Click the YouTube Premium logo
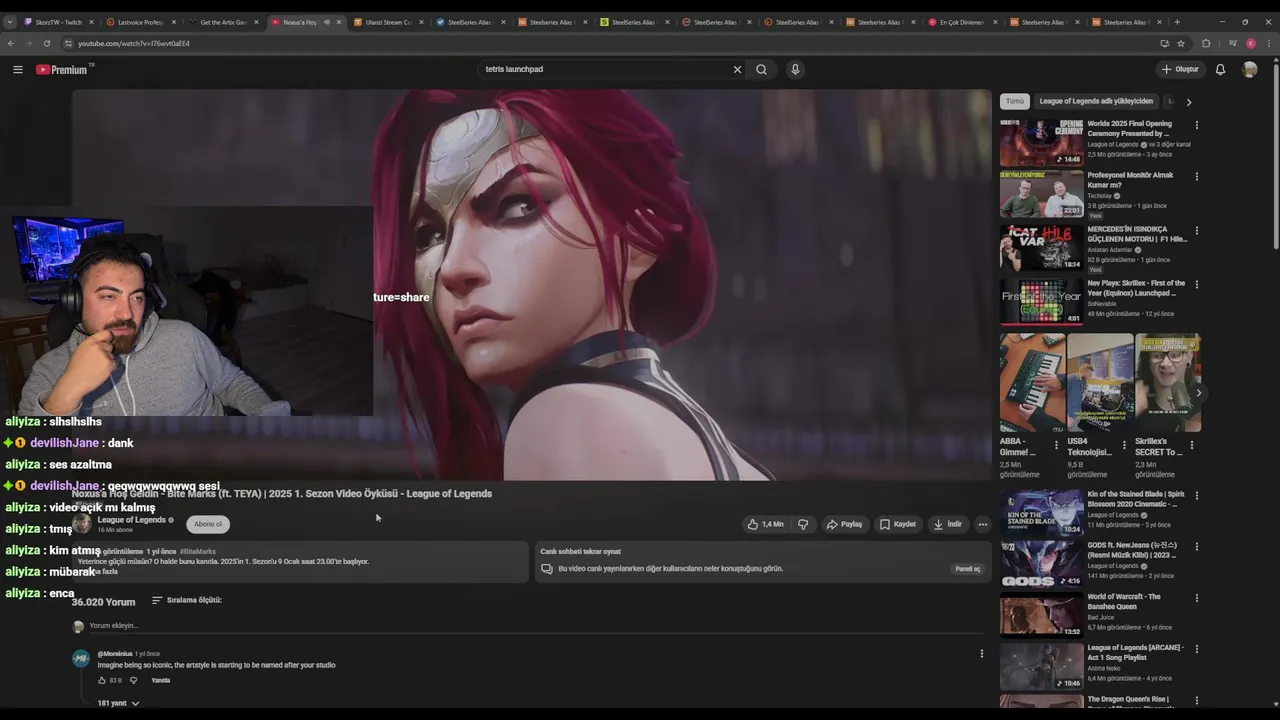1280x720 pixels. 62,69
